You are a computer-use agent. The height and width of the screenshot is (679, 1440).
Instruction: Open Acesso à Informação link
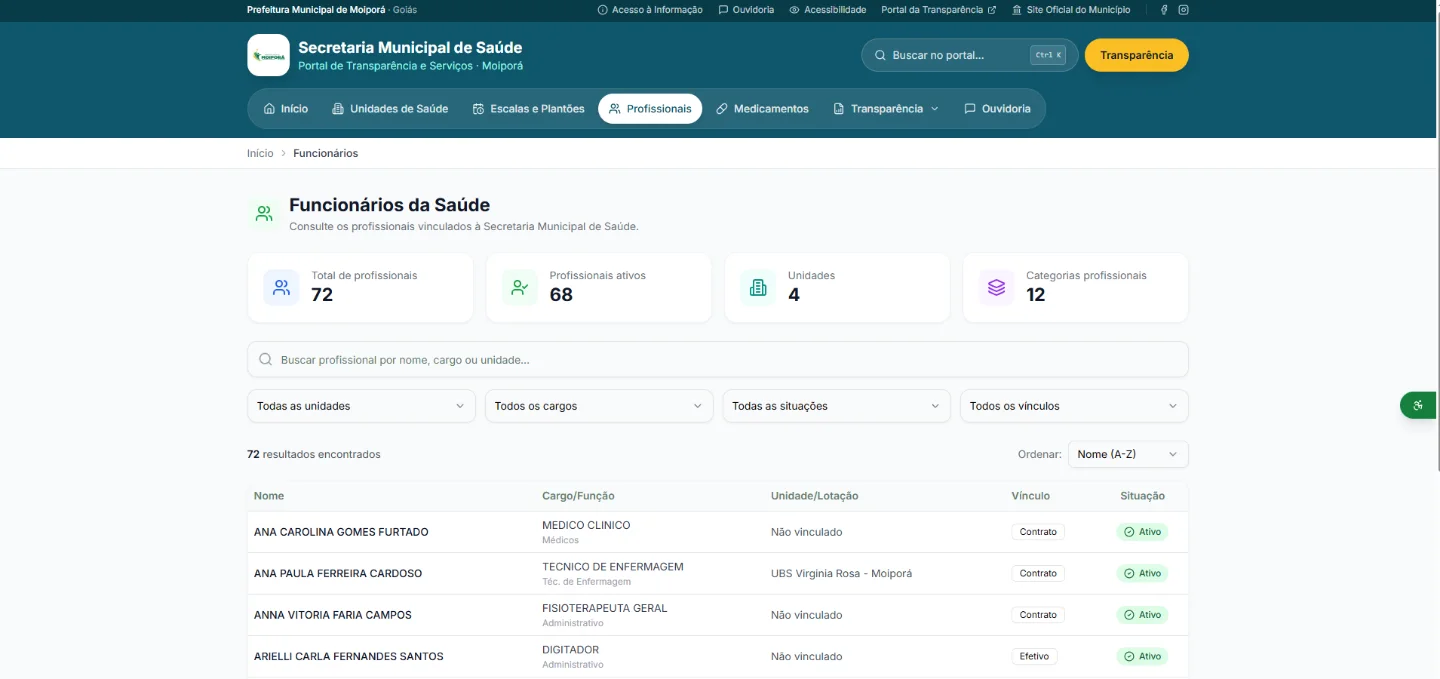tap(650, 10)
